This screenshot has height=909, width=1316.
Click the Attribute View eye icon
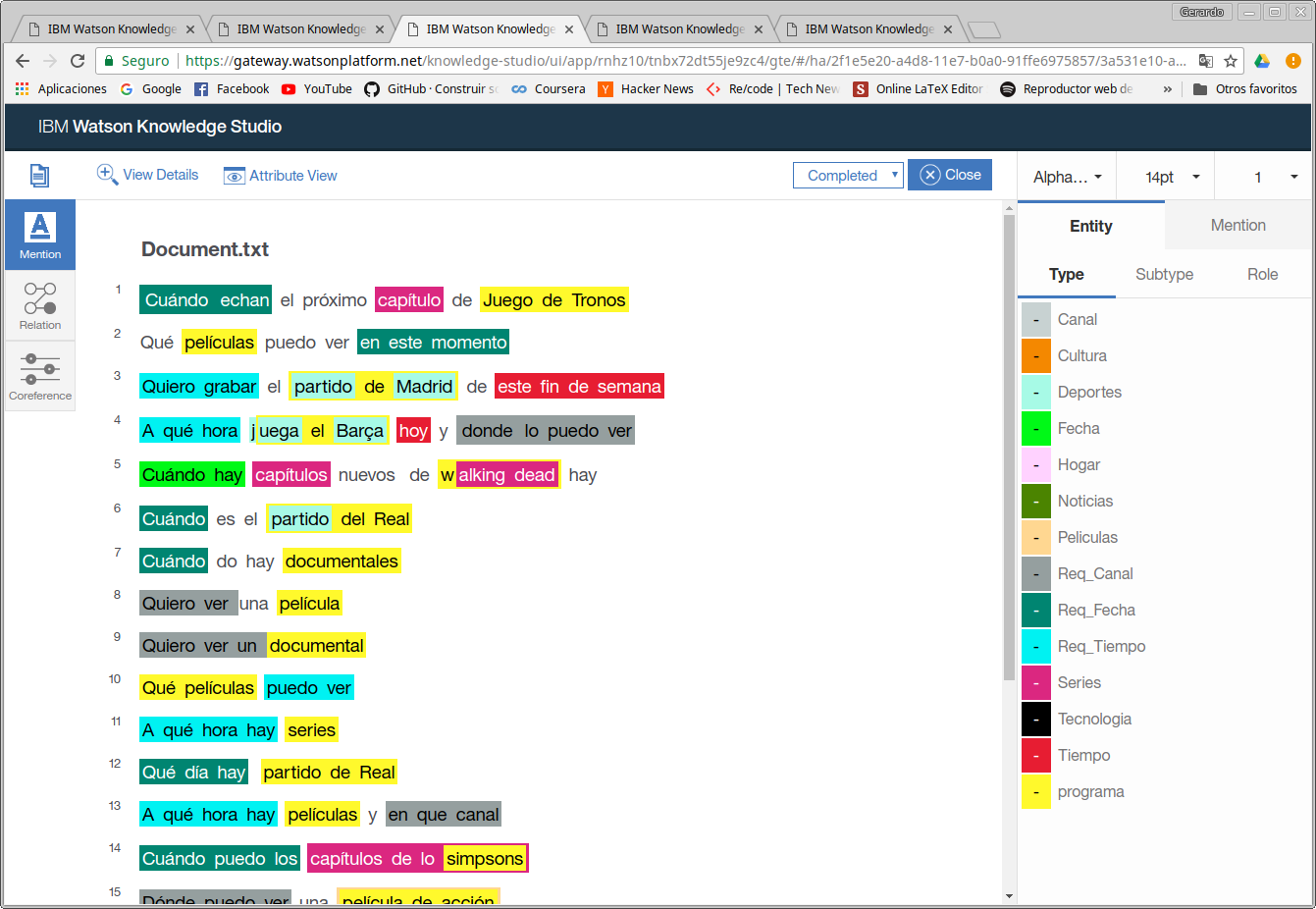click(x=235, y=176)
